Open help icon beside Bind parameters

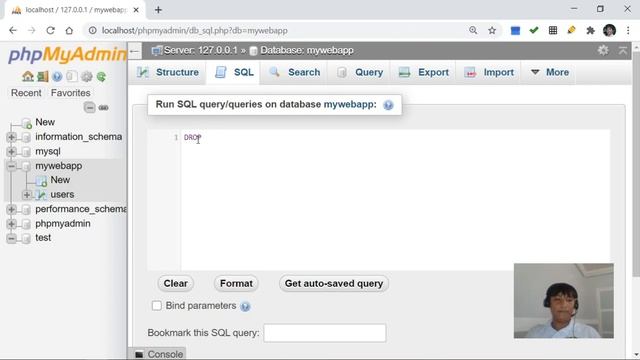point(245,306)
